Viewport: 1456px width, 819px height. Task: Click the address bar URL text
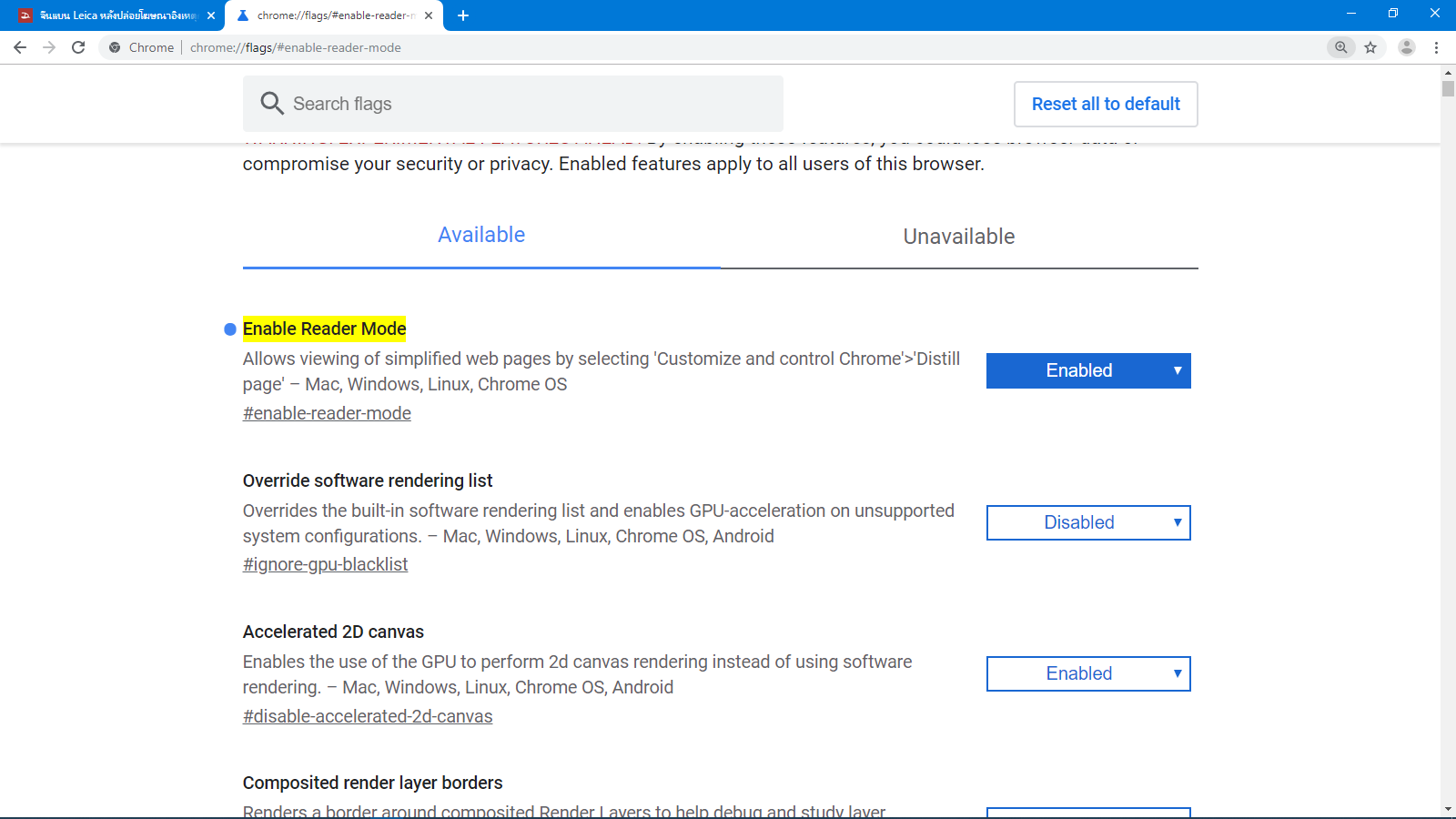296,47
